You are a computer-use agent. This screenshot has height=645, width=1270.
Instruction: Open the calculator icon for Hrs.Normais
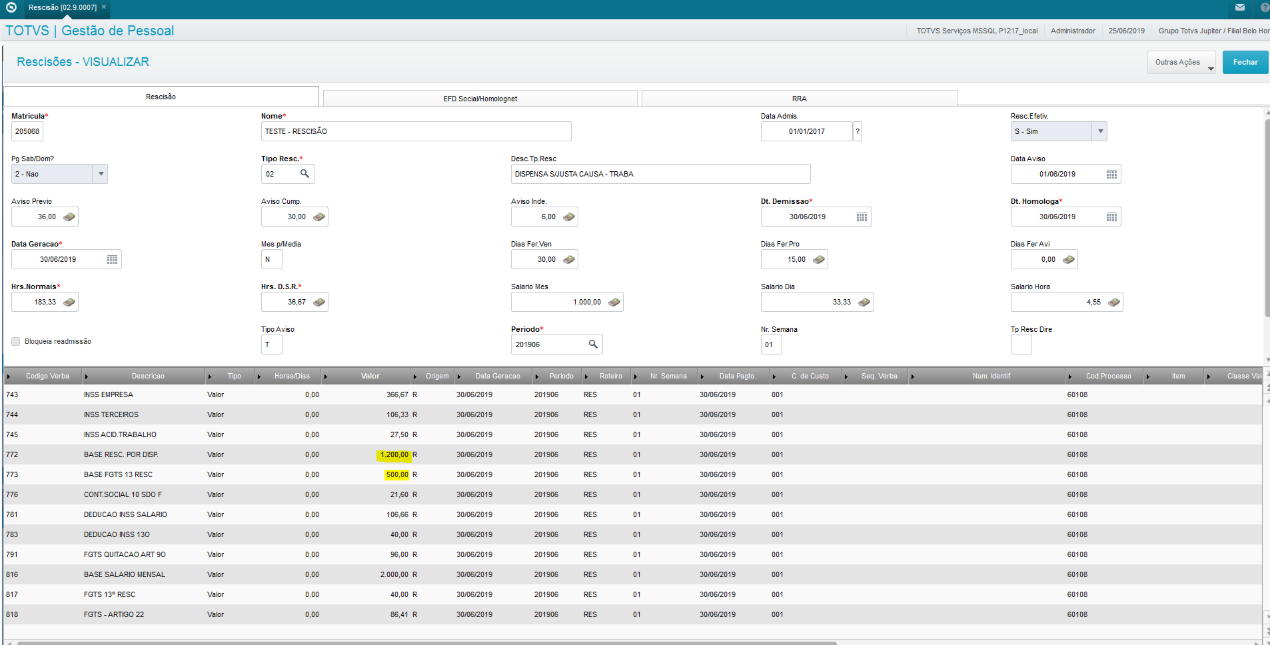(70, 301)
